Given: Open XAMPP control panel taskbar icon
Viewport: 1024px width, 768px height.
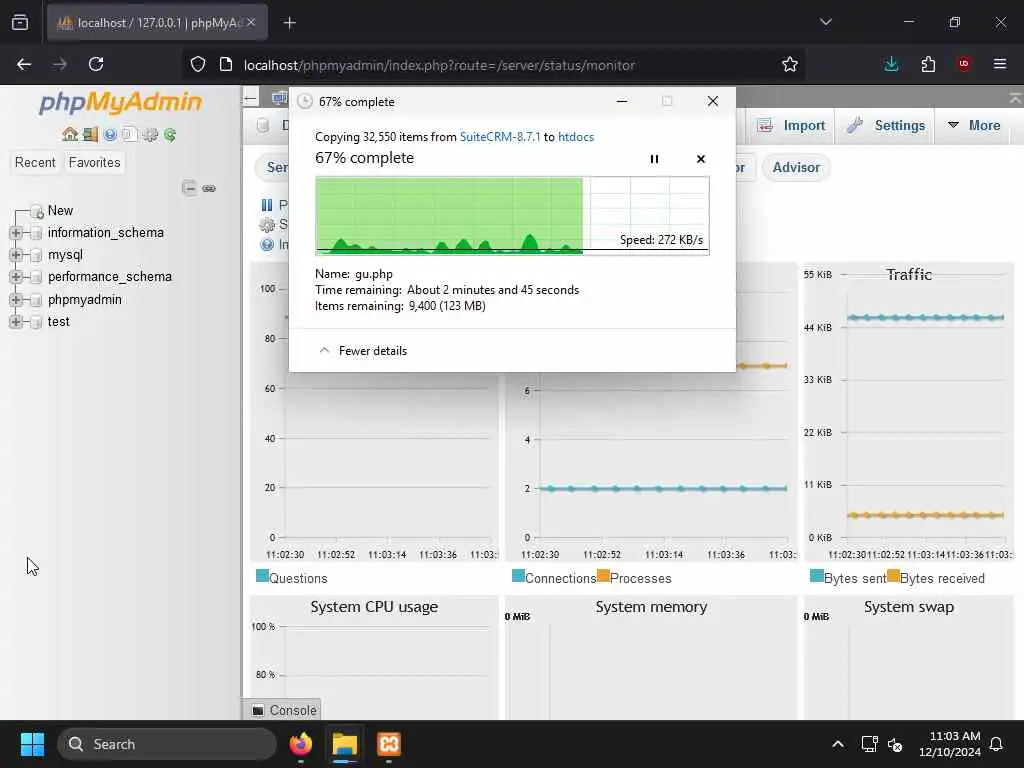Looking at the screenshot, I should (389, 744).
